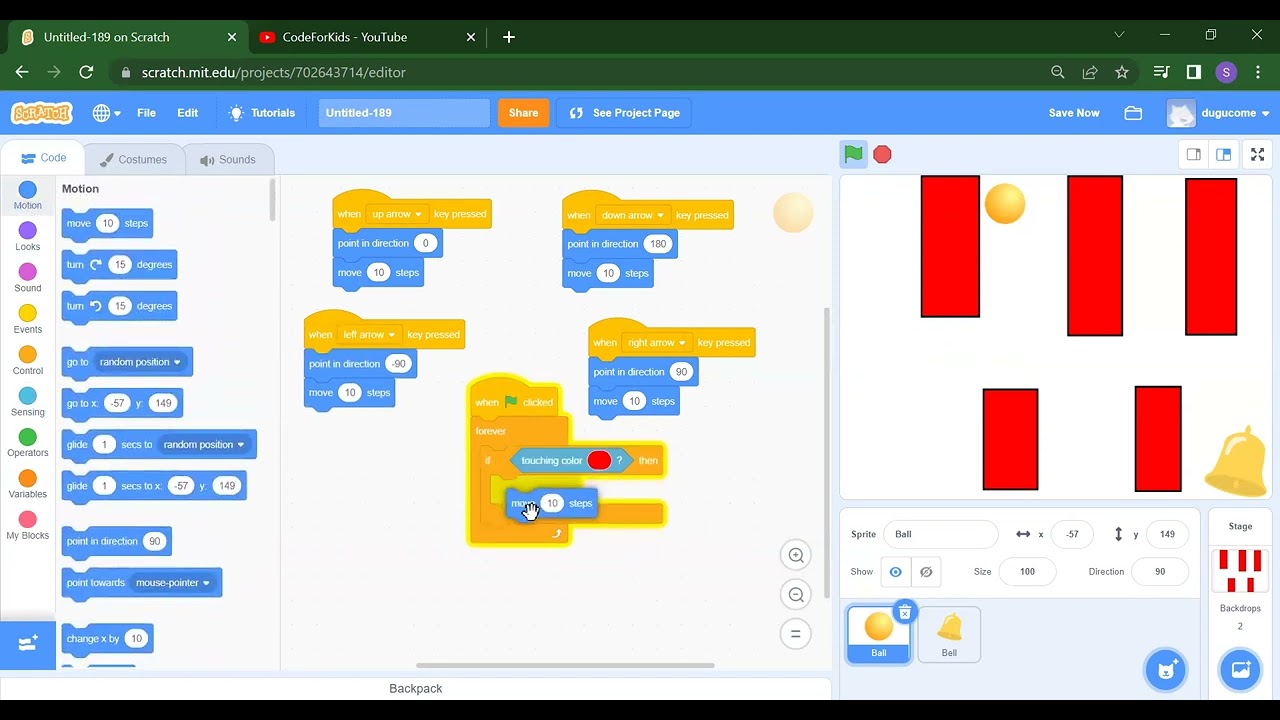1280x720 pixels.
Task: Click red color swatch in touching color block
Action: (599, 460)
